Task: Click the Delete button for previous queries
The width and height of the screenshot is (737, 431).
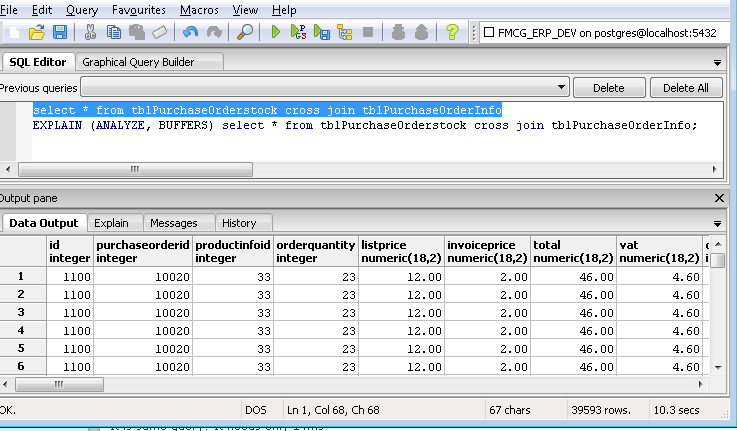Action: click(x=609, y=88)
